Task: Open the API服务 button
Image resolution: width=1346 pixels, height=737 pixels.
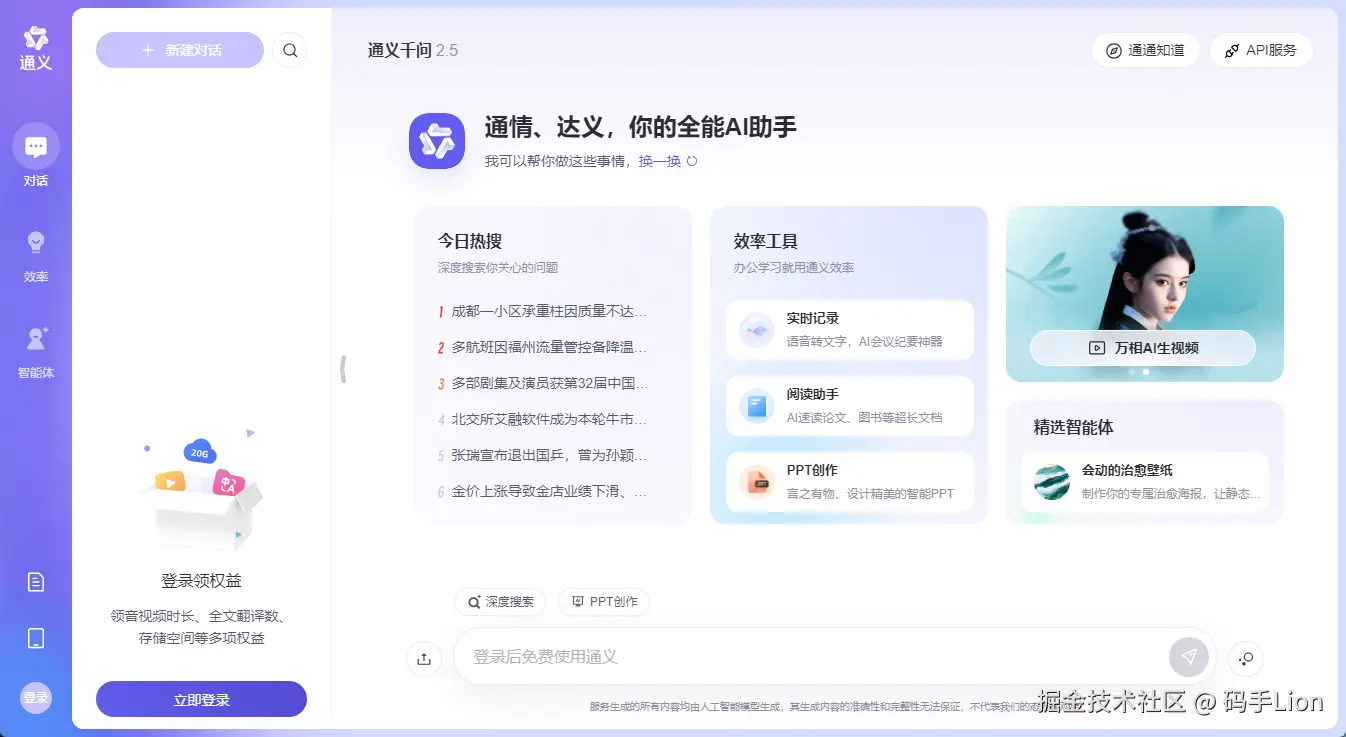Action: coord(1261,50)
